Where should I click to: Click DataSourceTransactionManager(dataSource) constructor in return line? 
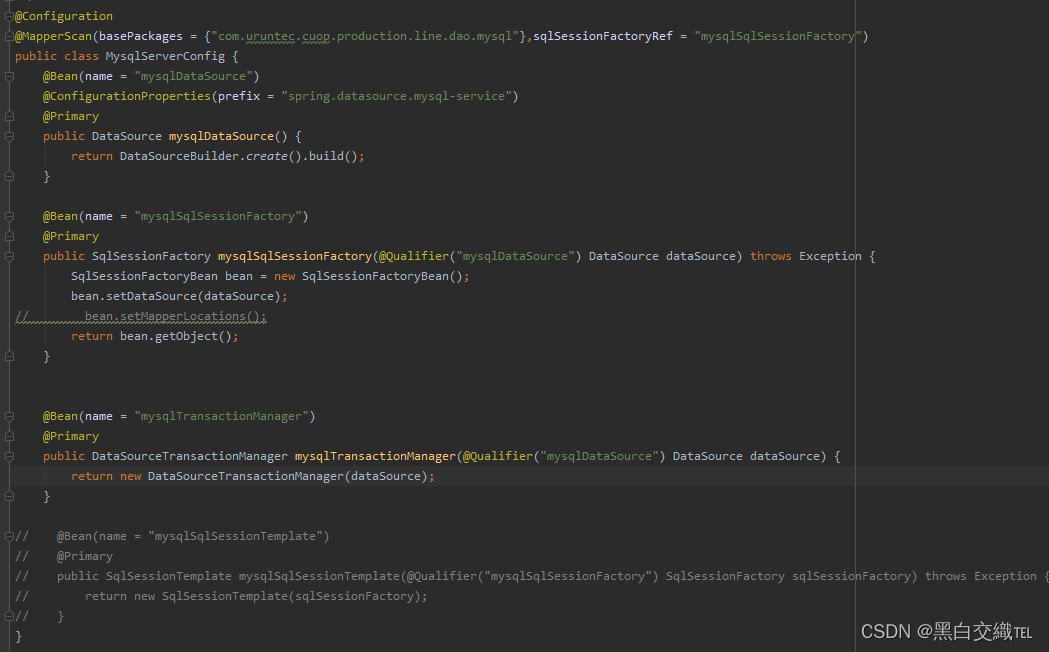point(288,476)
